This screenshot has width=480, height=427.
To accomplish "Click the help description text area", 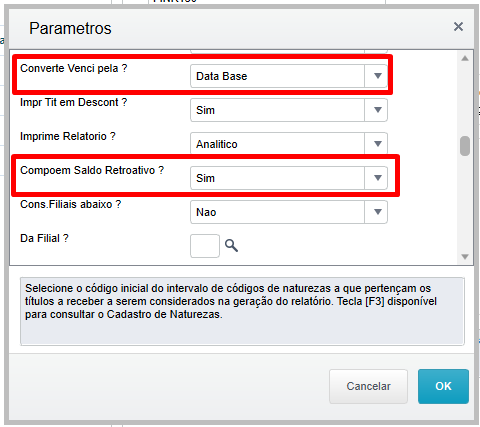I will (x=242, y=311).
